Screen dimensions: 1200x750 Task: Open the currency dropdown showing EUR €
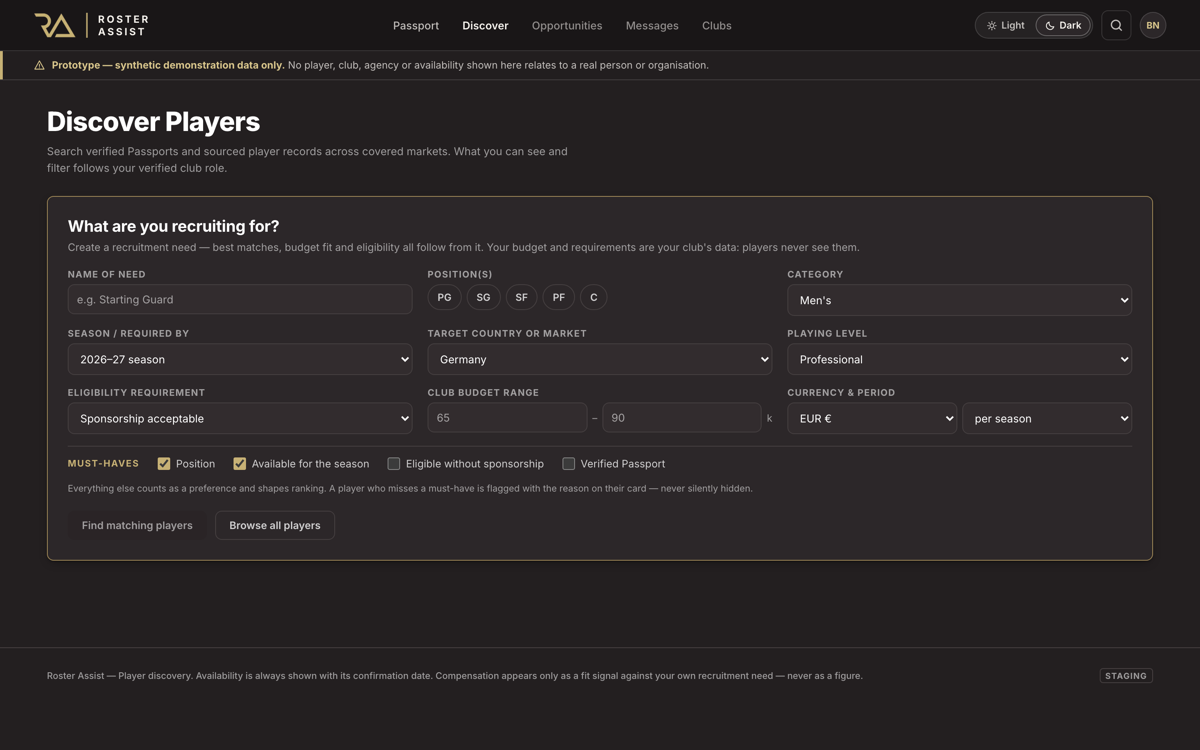(872, 418)
